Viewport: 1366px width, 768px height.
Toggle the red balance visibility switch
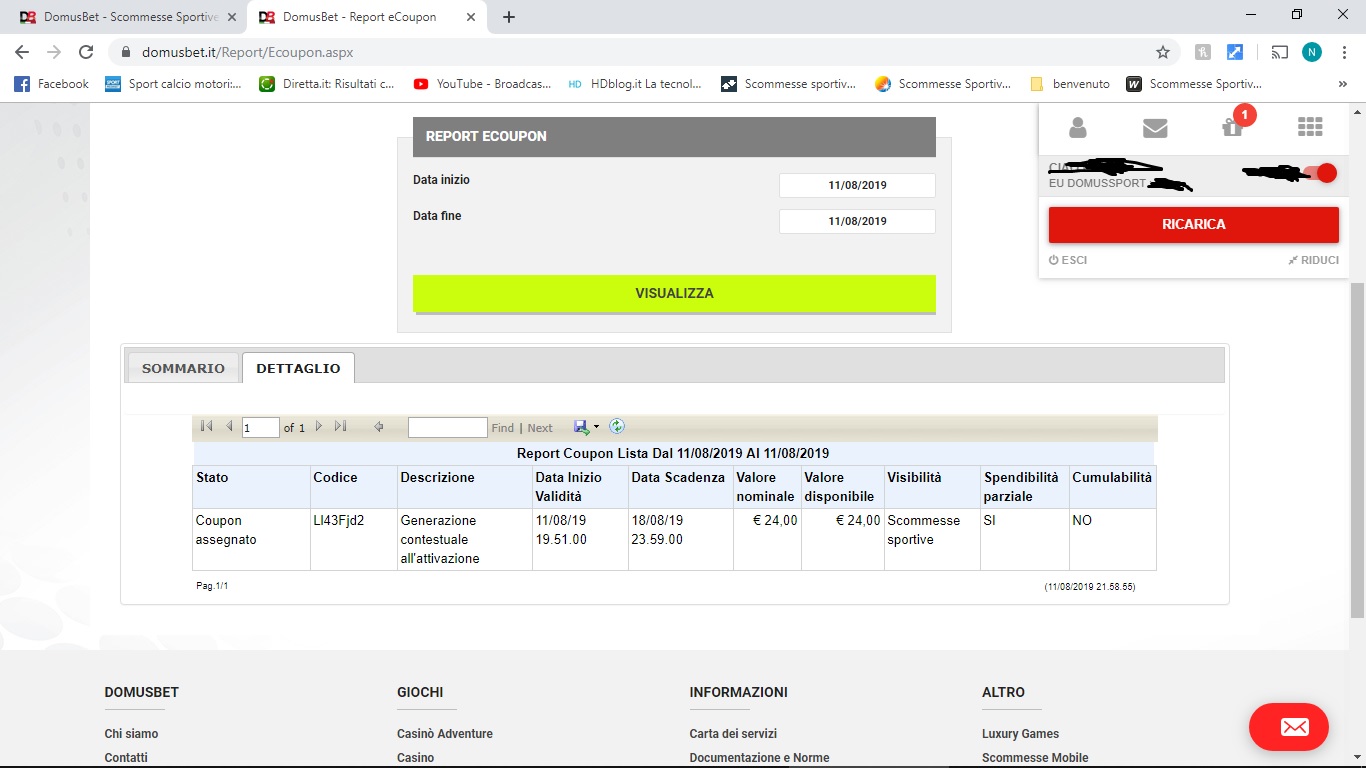(x=1320, y=173)
